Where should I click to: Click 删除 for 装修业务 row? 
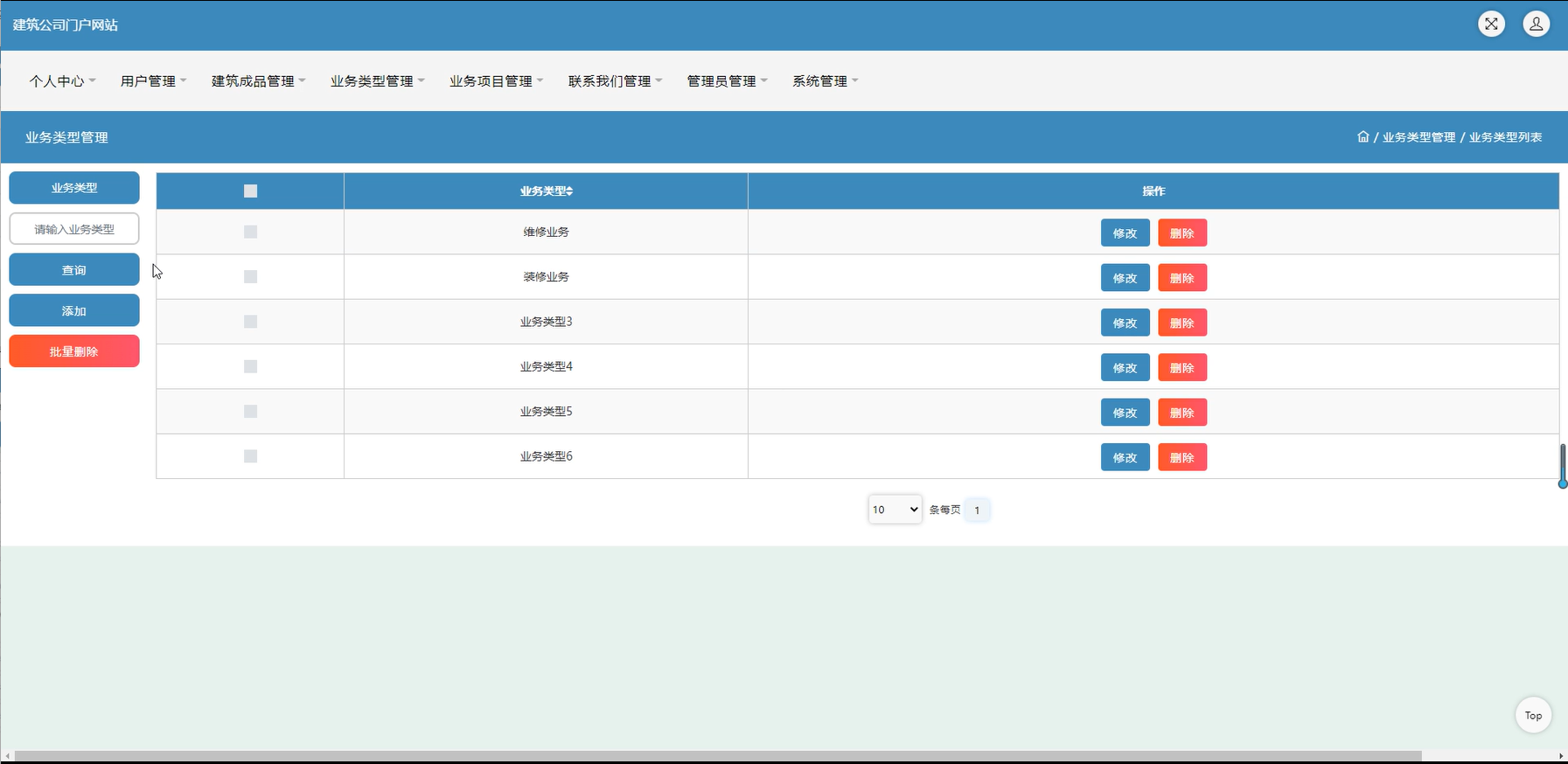(x=1182, y=278)
